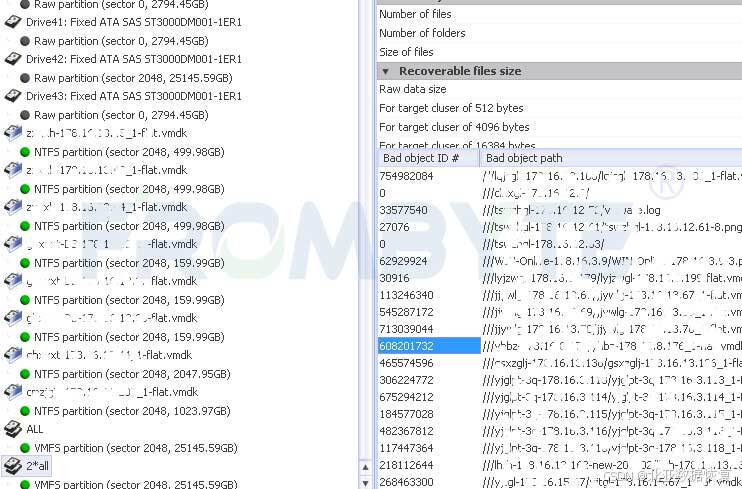
Task: Select Drive41: Fixed ATA SAS ST3000DM001-1ER1
Action: click(x=134, y=22)
